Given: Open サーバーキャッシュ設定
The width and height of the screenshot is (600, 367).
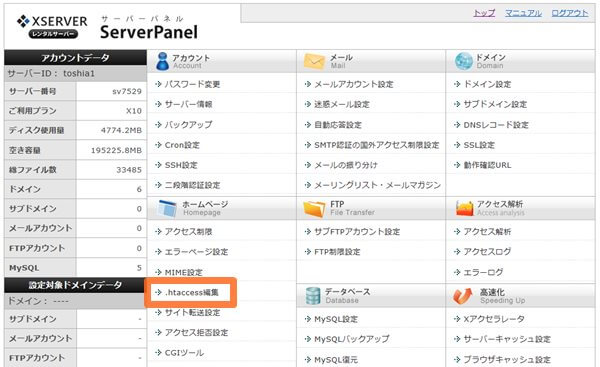Looking at the screenshot, I should pyautogui.click(x=507, y=339).
